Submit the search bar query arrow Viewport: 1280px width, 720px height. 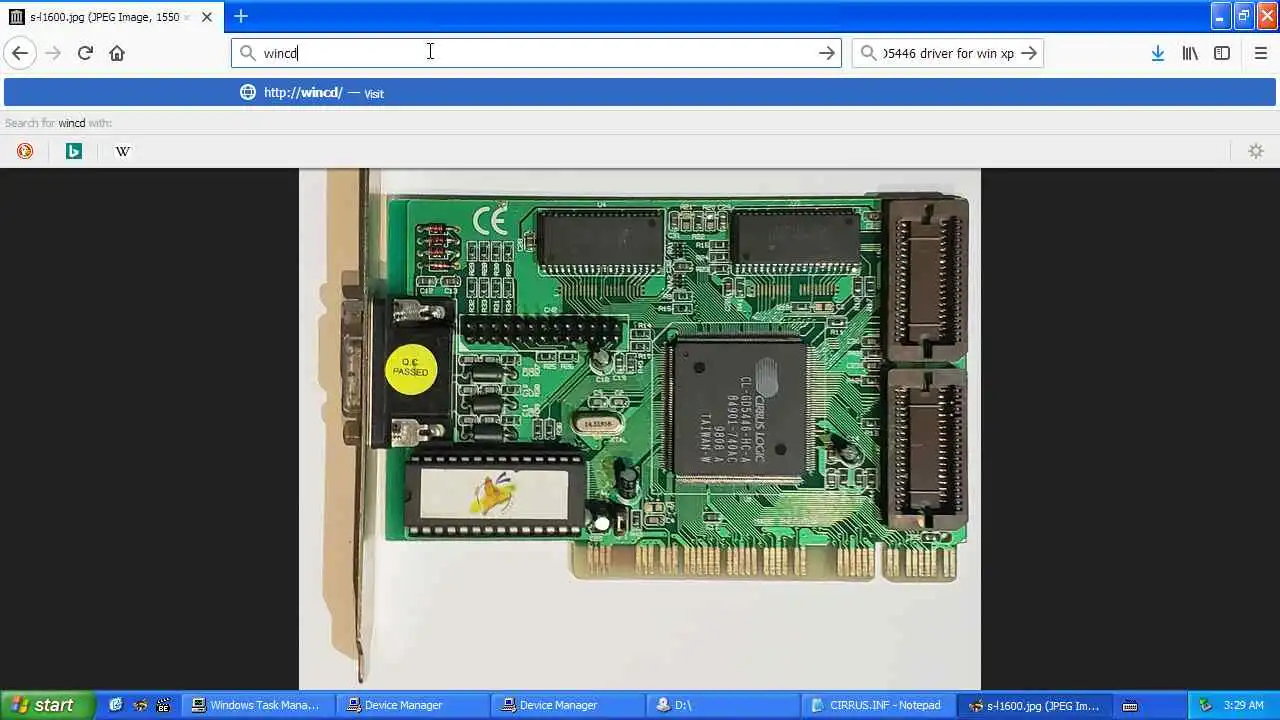(1029, 53)
